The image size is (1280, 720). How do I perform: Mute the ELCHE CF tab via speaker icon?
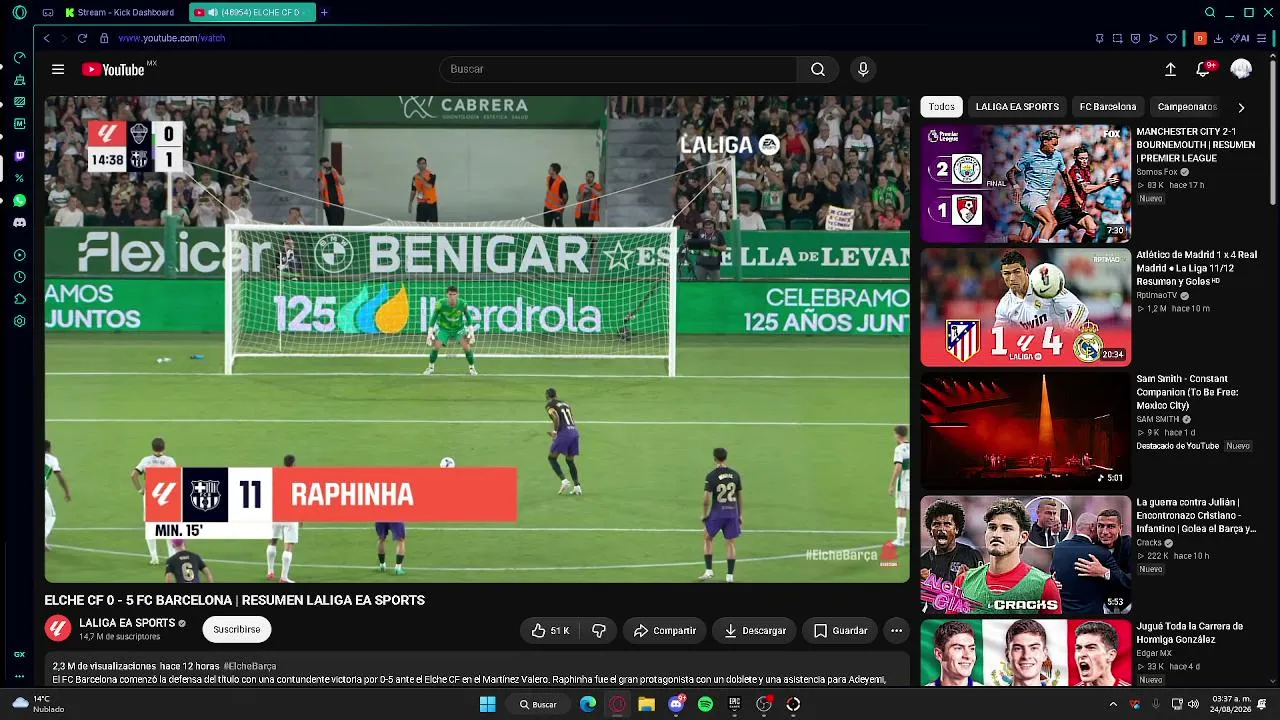point(214,13)
